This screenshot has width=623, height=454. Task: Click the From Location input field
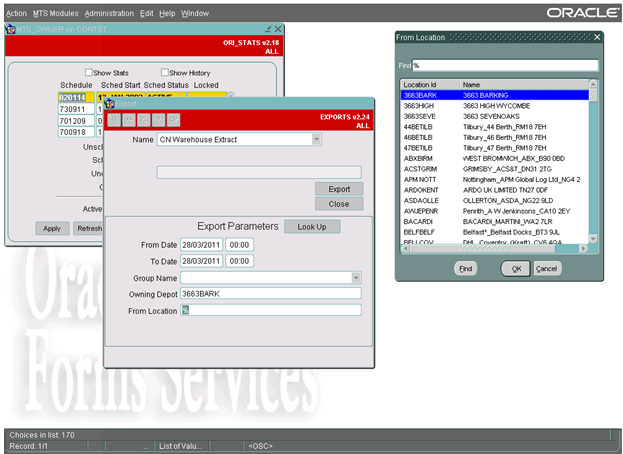click(271, 310)
